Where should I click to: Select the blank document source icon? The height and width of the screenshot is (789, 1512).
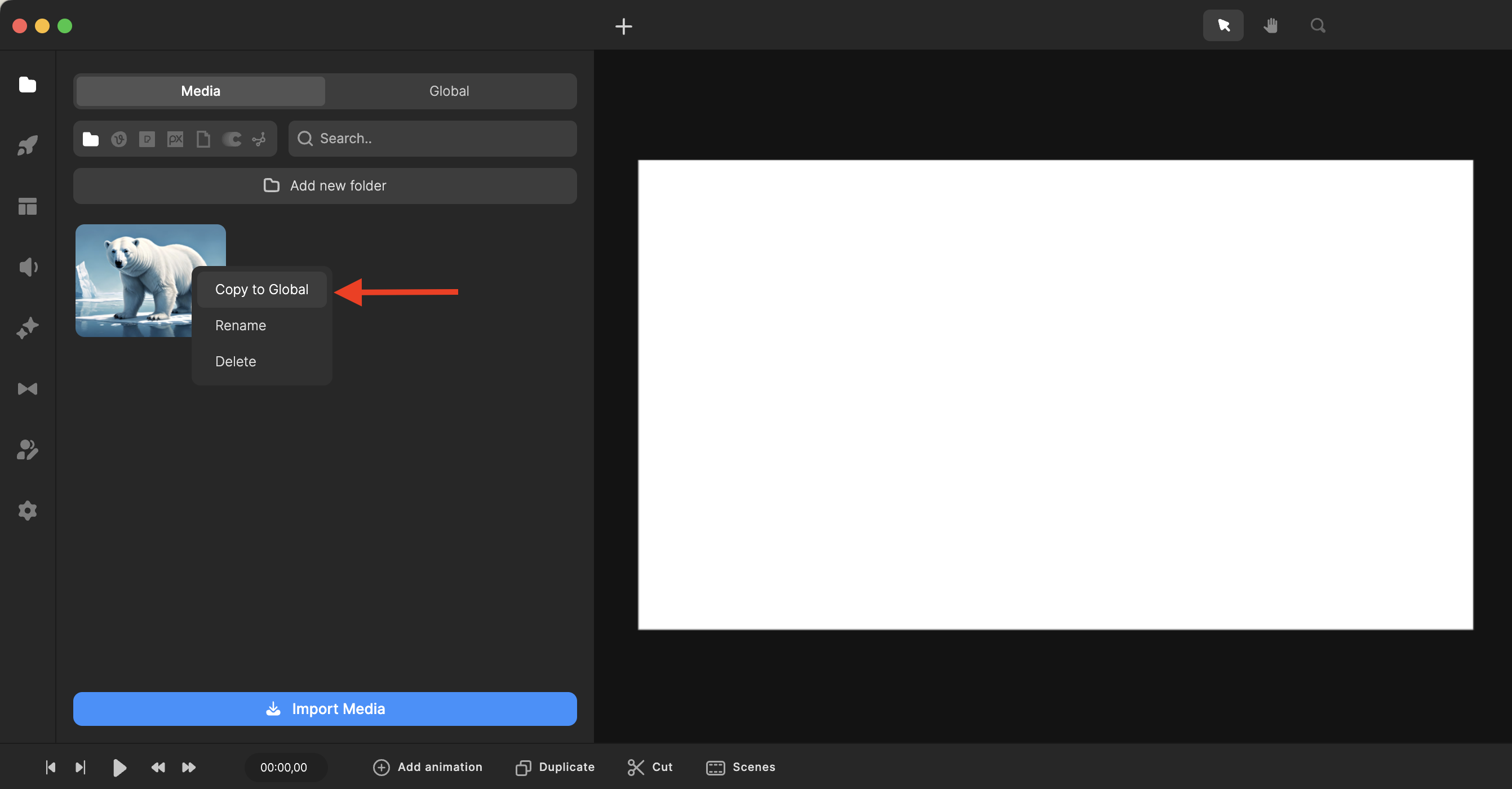[x=203, y=139]
